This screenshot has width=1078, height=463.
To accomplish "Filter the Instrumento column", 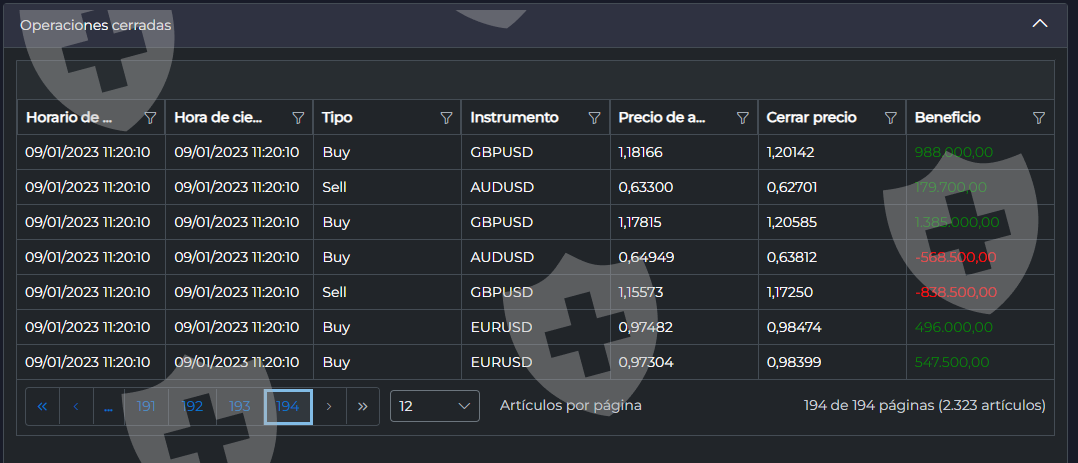I will (594, 118).
